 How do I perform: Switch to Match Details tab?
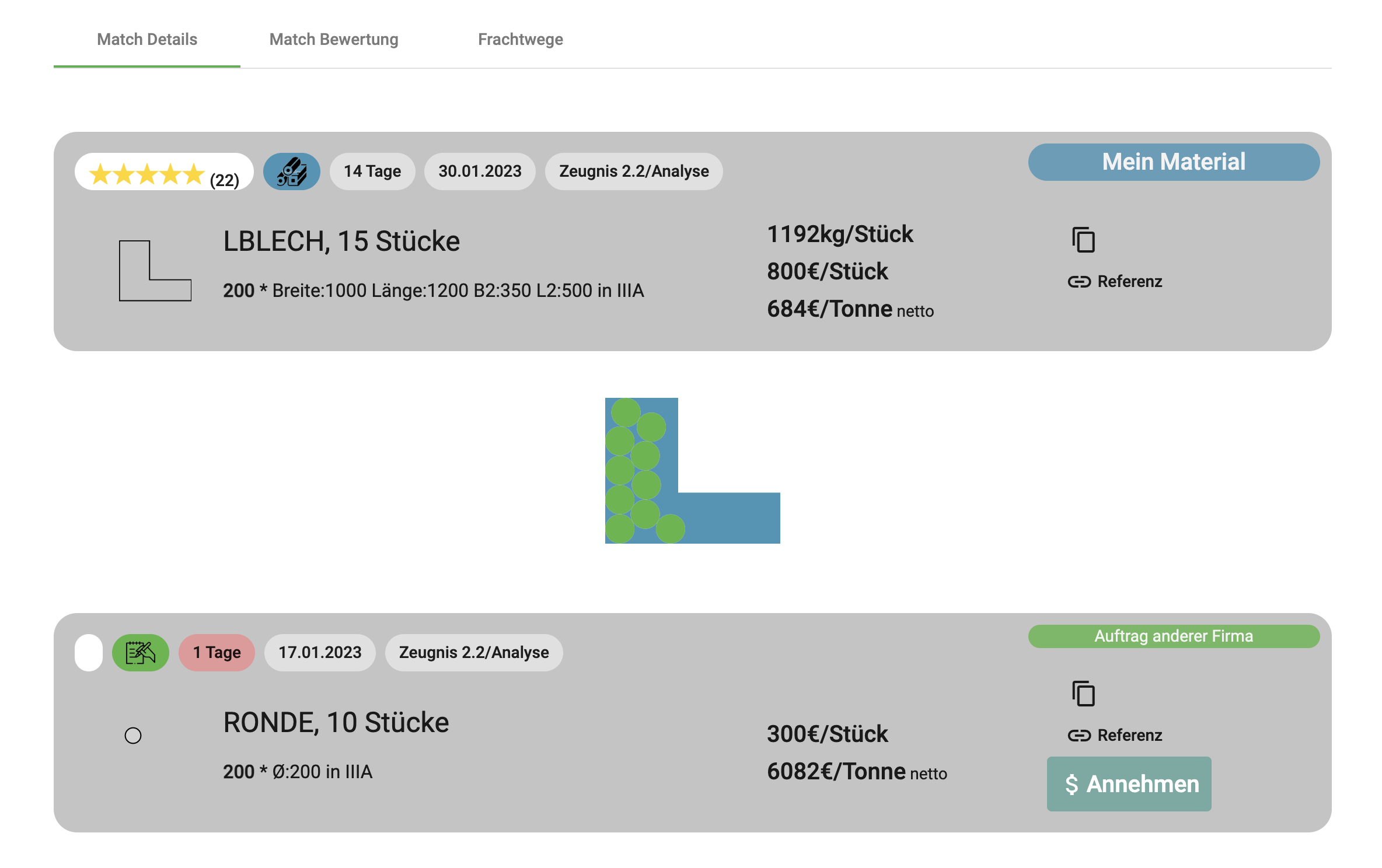tap(147, 40)
